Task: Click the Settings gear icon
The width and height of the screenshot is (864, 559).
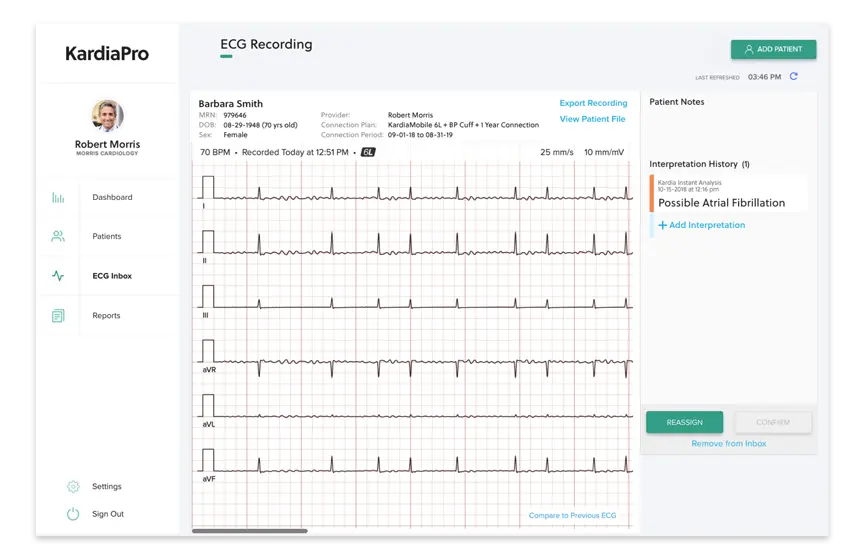Action: click(x=73, y=487)
